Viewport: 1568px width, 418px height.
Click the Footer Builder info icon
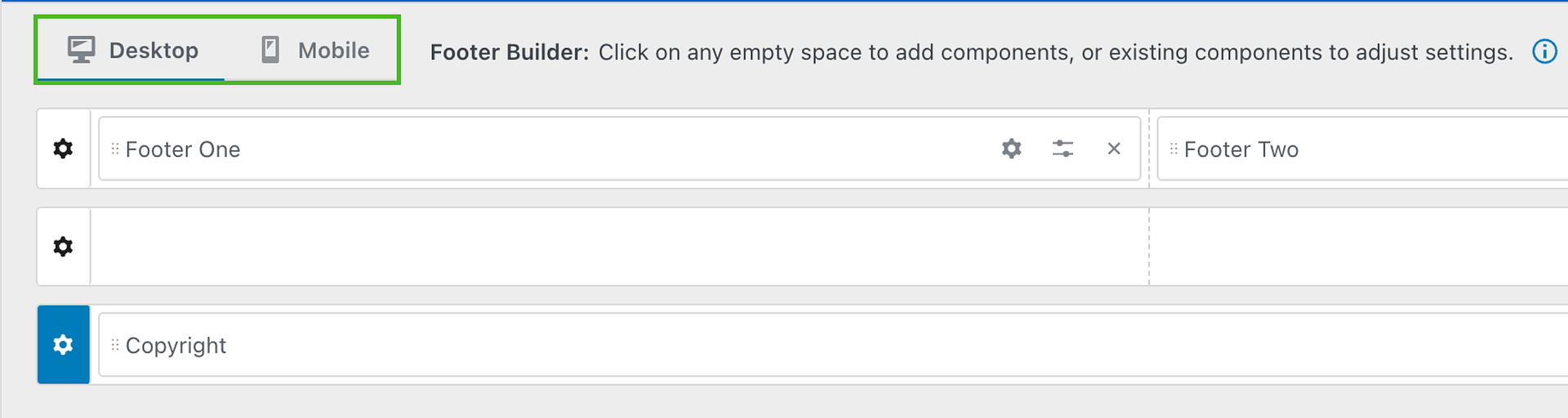pos(1543,51)
